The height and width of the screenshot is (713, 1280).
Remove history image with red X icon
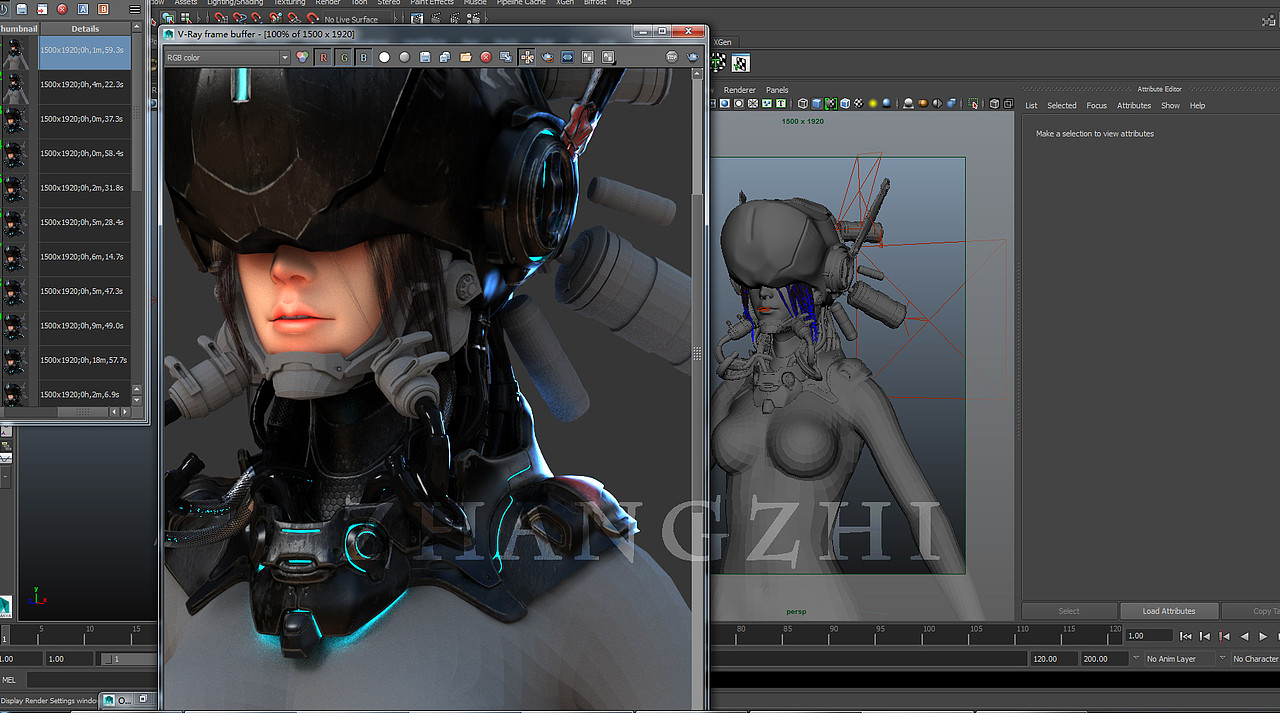tap(62, 9)
